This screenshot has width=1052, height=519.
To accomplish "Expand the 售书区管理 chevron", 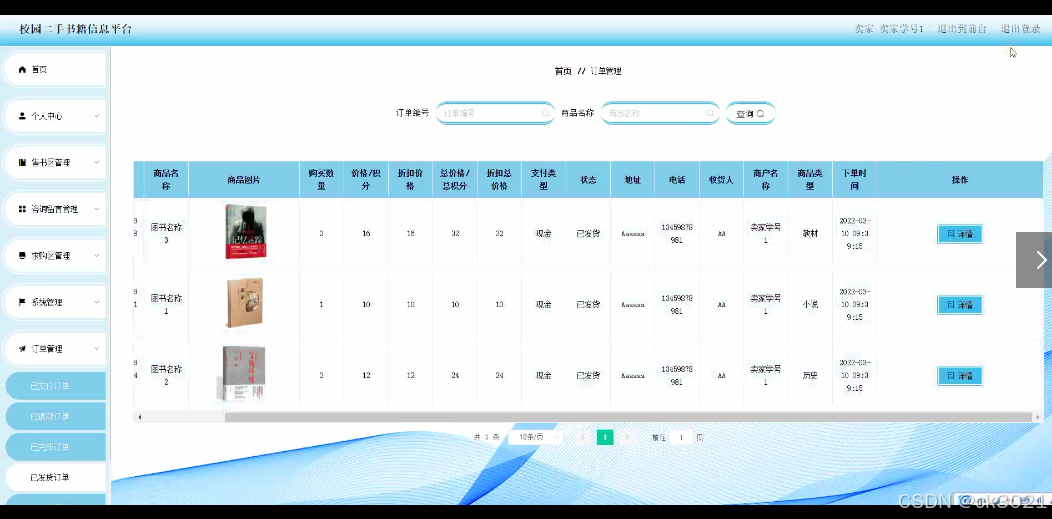I will pyautogui.click(x=96, y=162).
